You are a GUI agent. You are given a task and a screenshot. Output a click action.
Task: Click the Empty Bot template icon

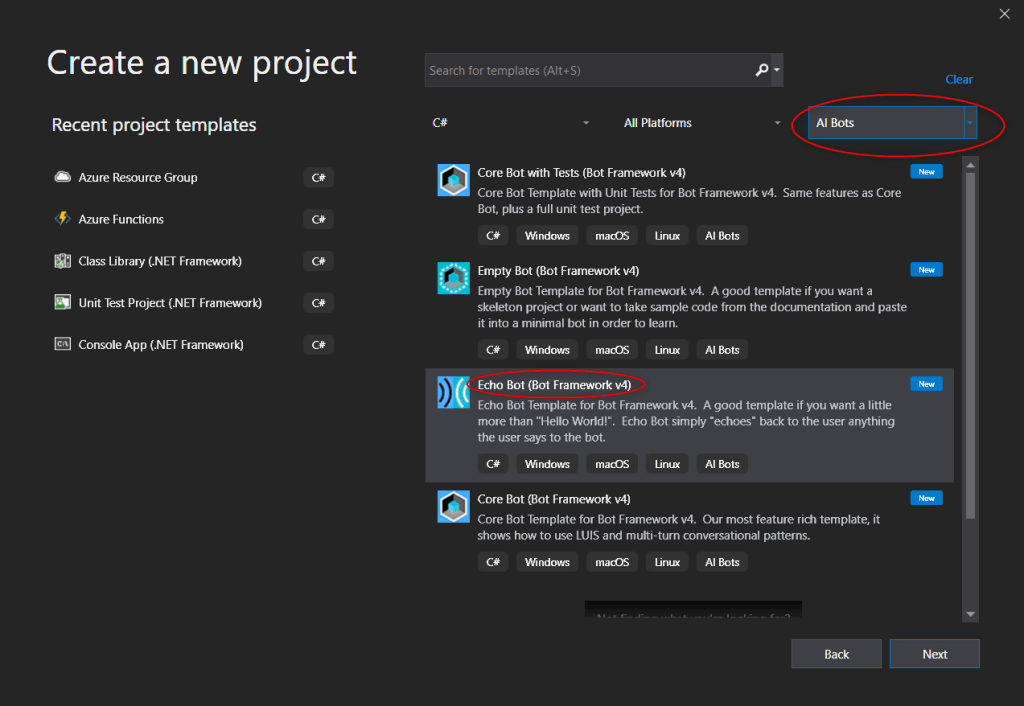[x=453, y=278]
